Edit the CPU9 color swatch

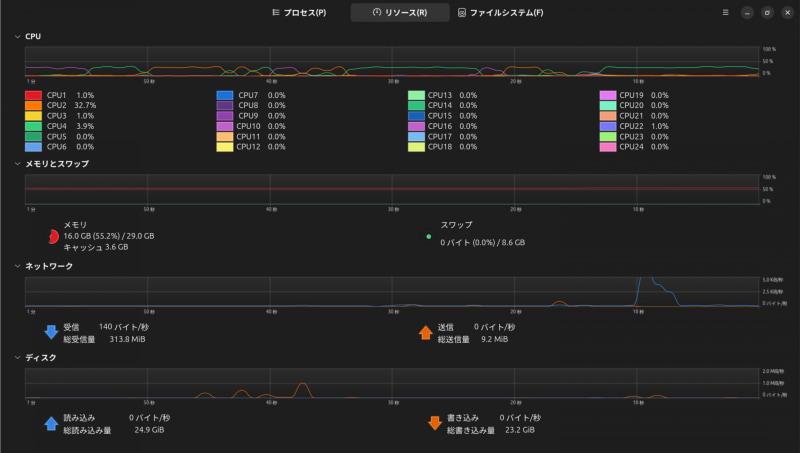coord(225,116)
